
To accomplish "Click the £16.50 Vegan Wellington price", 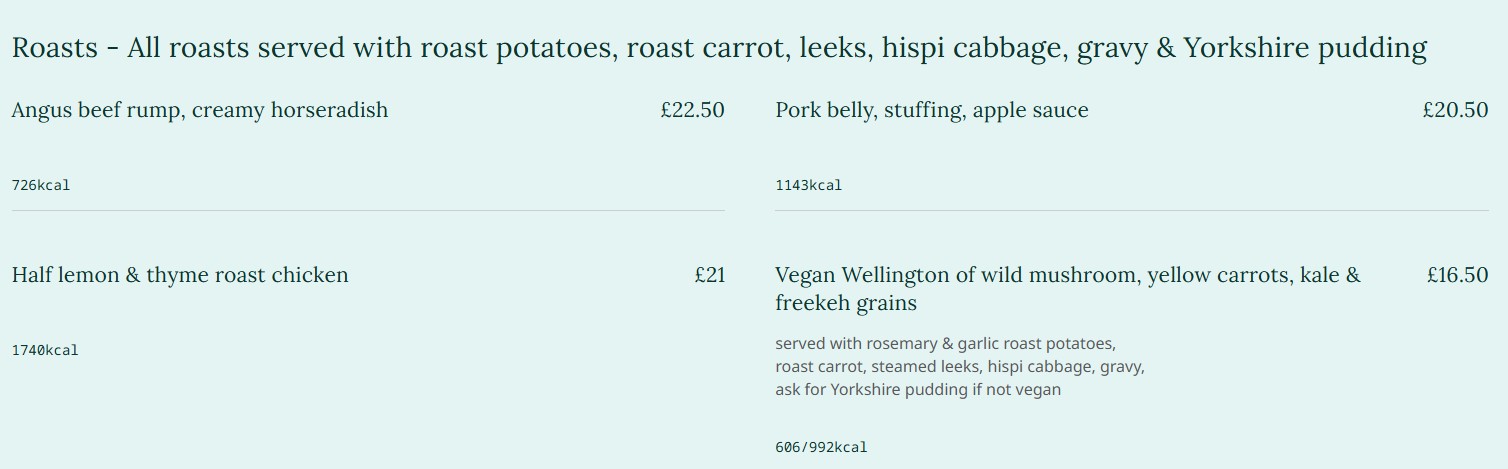I will pos(1457,275).
